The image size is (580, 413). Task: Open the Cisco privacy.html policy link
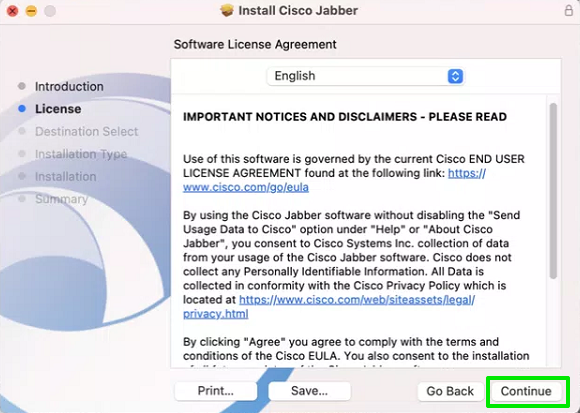click(216, 314)
